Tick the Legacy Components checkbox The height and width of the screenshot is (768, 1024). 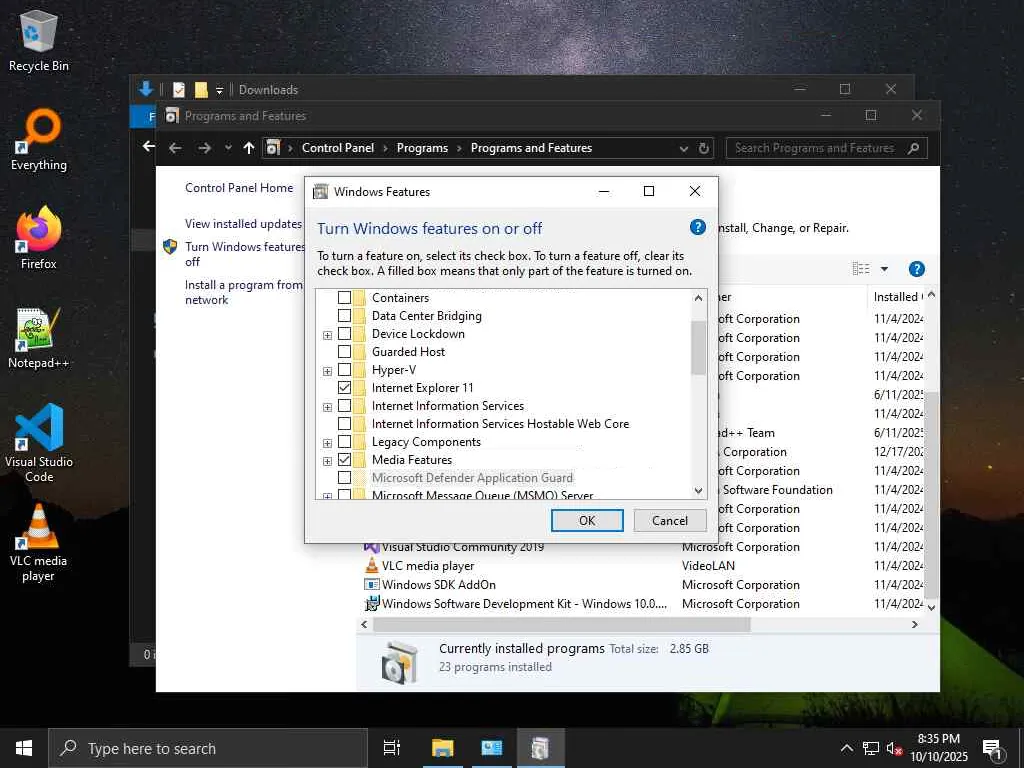344,441
